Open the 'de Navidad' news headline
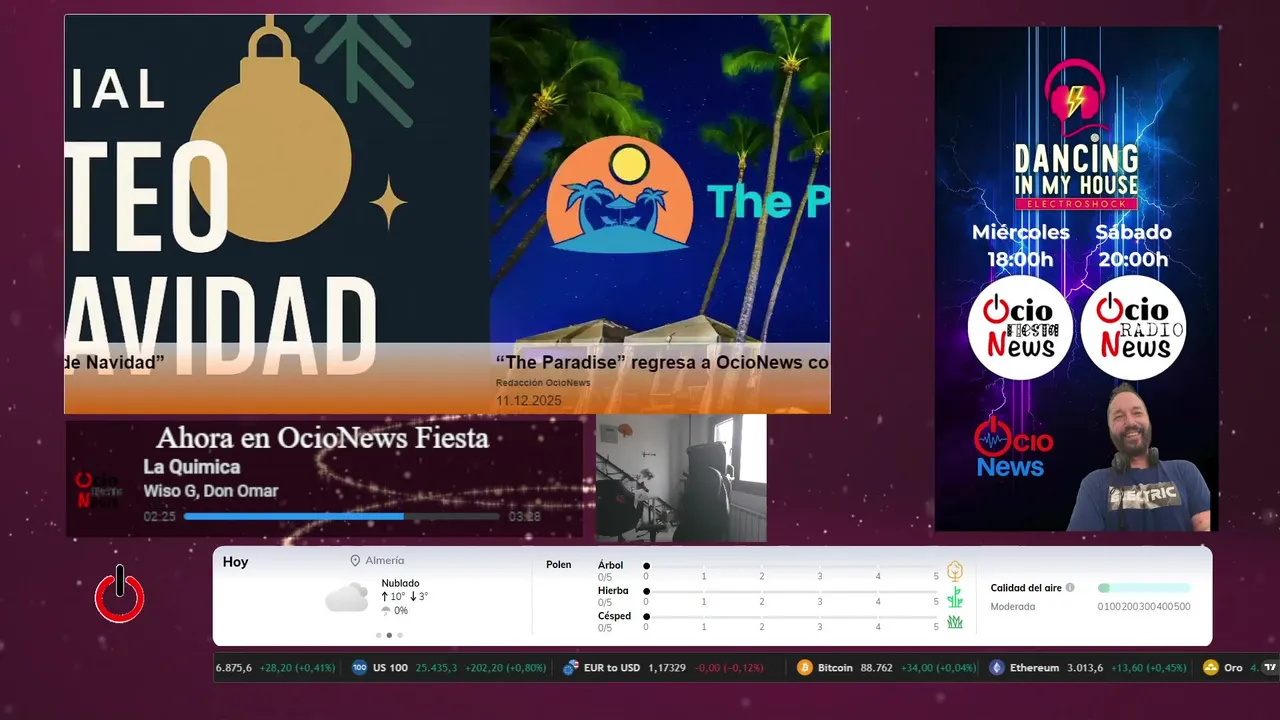The width and height of the screenshot is (1280, 720). tap(114, 362)
